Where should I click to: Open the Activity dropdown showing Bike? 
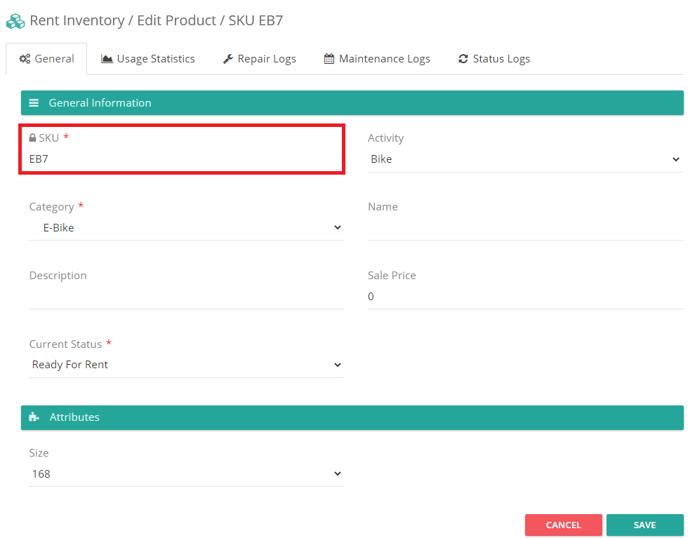[525, 159]
